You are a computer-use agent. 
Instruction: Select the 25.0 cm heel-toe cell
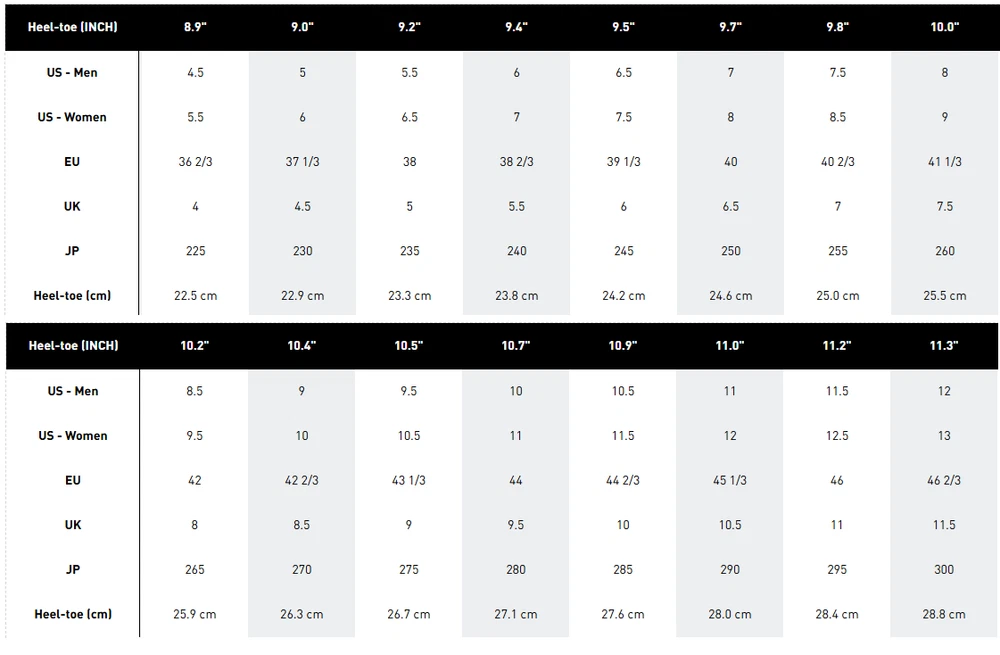pyautogui.click(x=837, y=296)
